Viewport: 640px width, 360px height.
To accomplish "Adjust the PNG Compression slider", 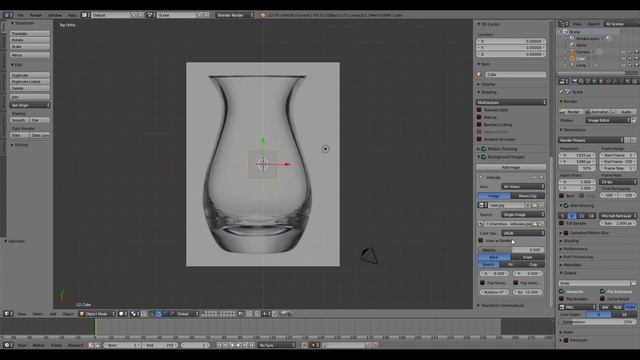I will tap(597, 322).
